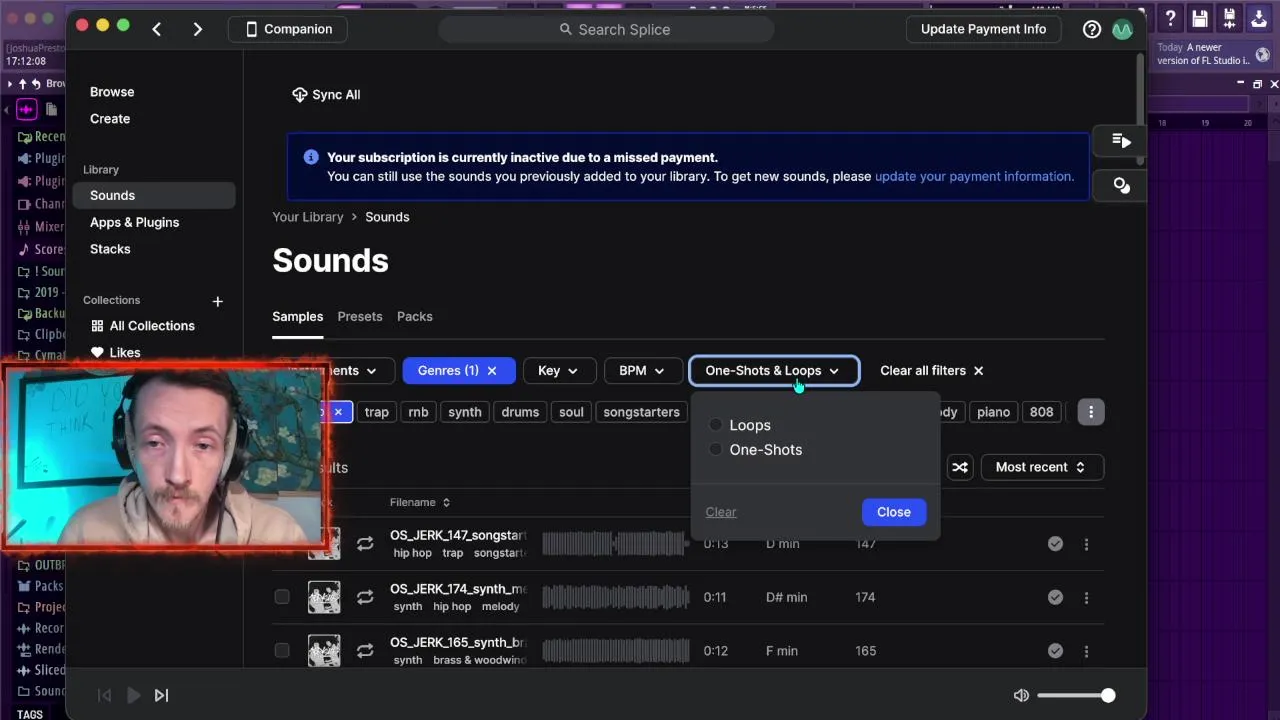Screen dimensions: 1280x720
Task: Follow the update your payment information link
Action: pyautogui.click(x=974, y=176)
